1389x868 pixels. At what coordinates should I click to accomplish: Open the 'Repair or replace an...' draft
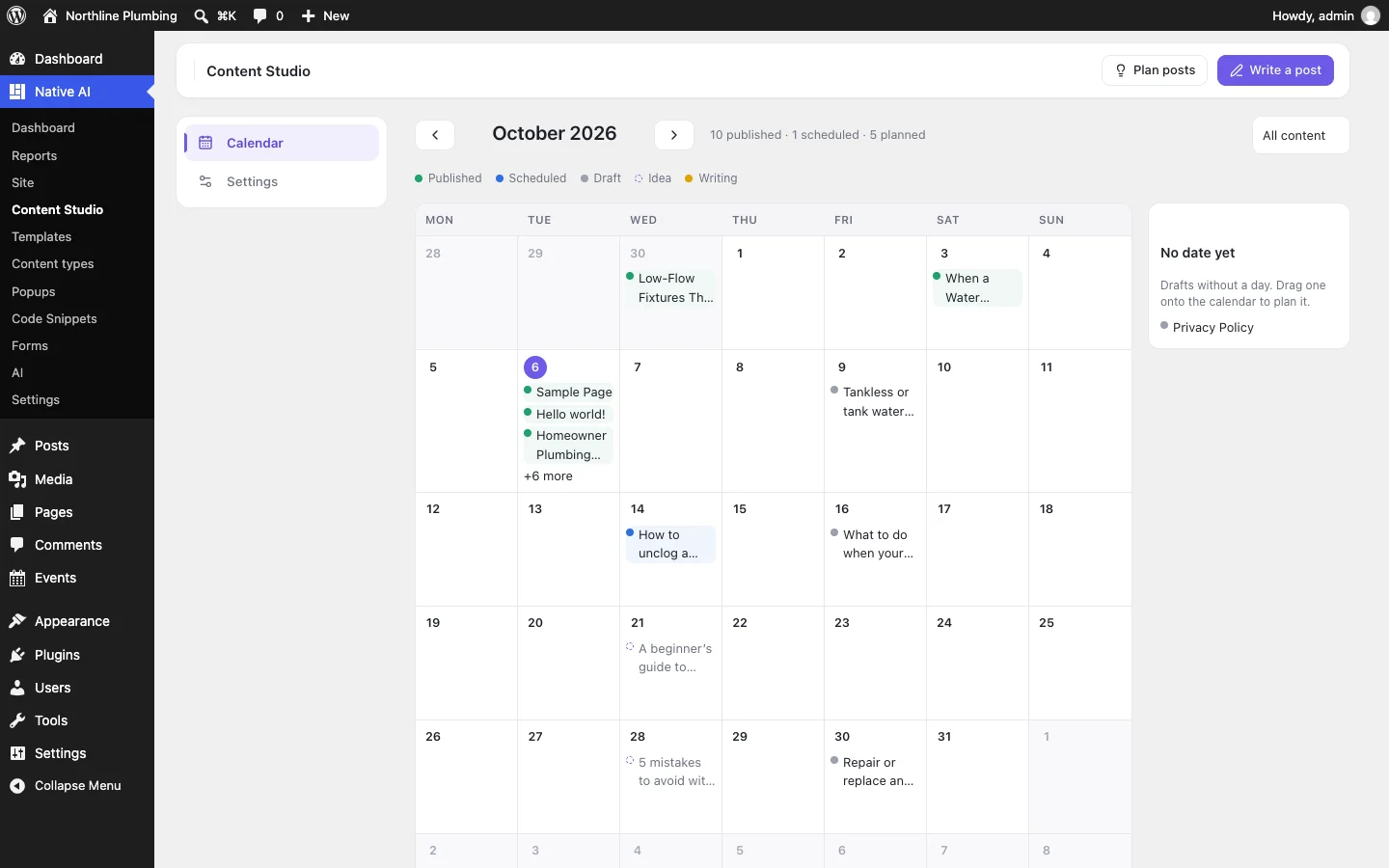pyautogui.click(x=875, y=772)
